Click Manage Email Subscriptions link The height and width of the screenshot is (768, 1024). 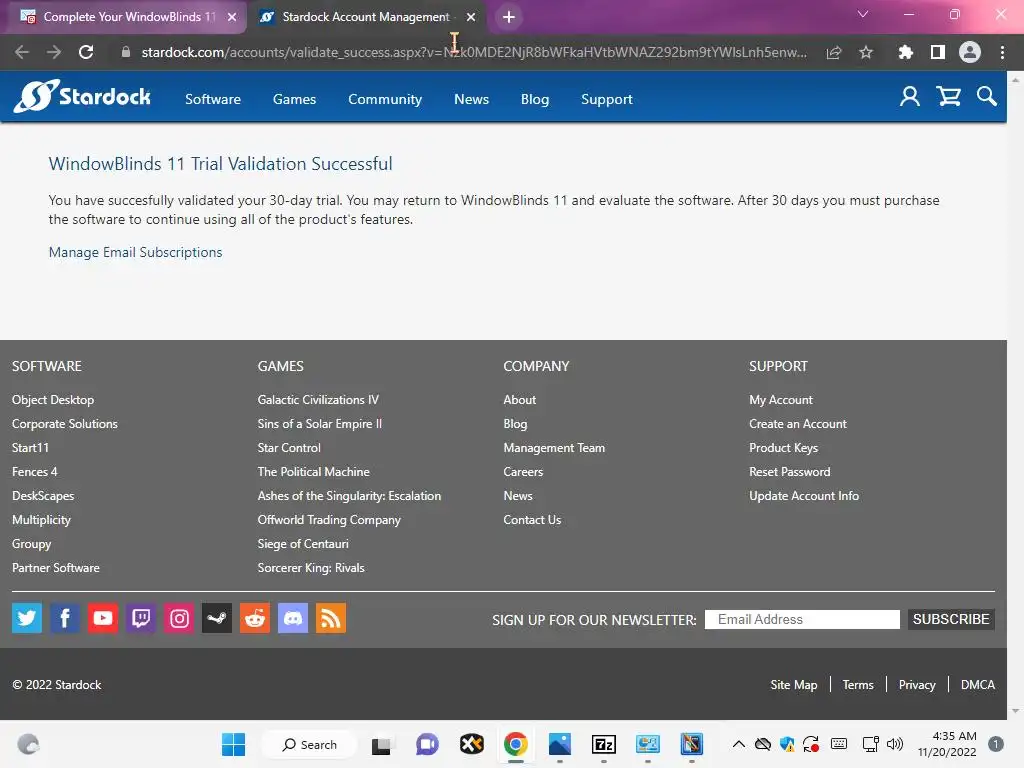(135, 252)
